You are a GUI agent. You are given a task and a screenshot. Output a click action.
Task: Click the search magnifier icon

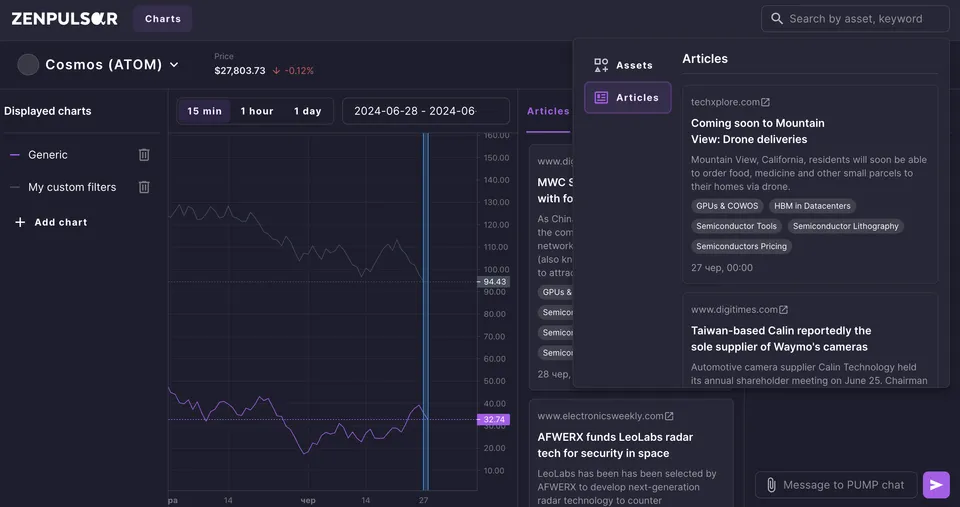click(776, 18)
